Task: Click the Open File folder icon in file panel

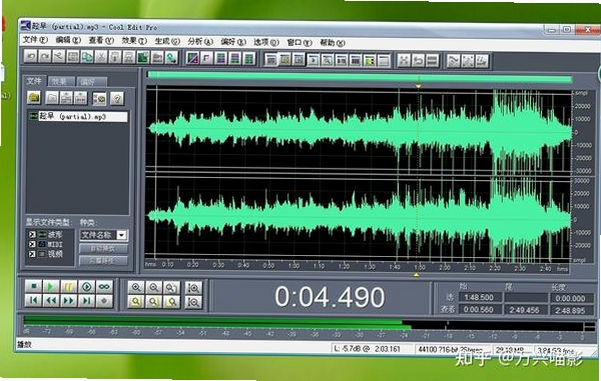Action: point(34,98)
